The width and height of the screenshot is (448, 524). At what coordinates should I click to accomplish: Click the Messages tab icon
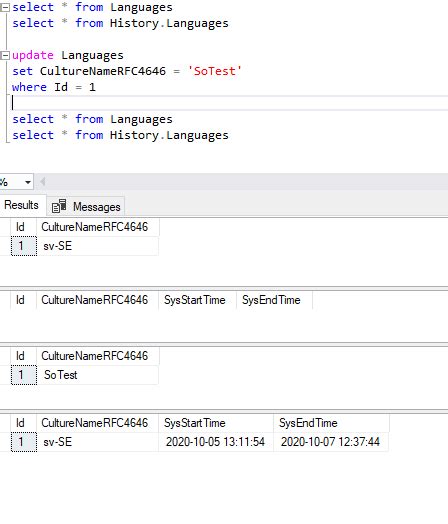pyautogui.click(x=59, y=206)
